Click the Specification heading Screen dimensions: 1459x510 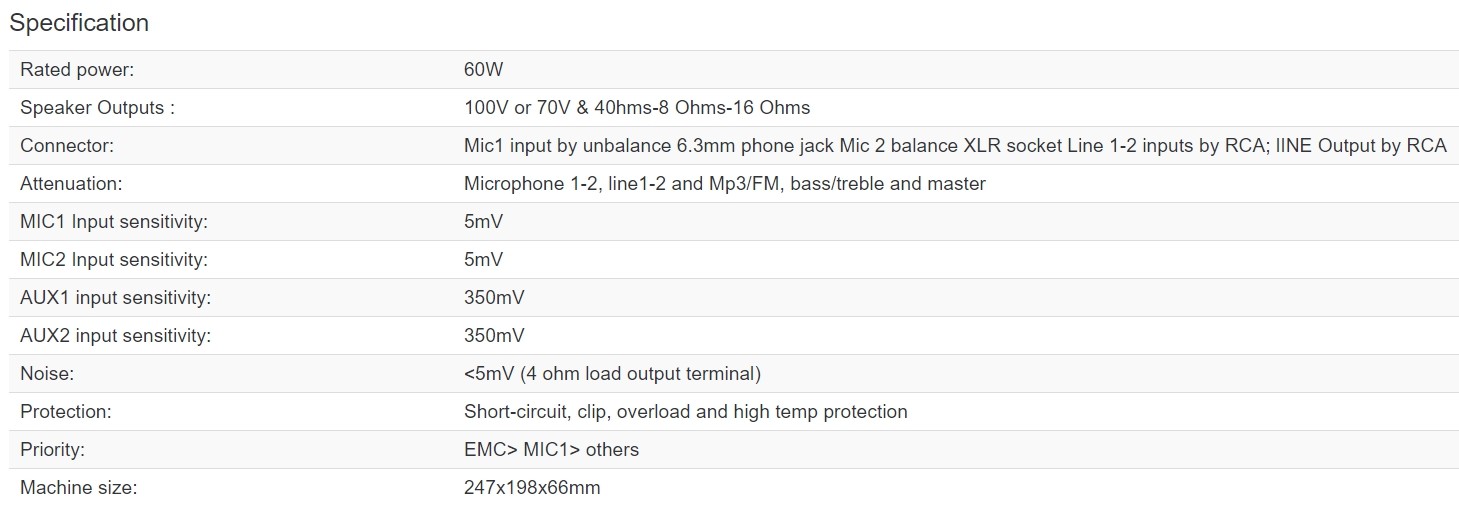coord(79,23)
